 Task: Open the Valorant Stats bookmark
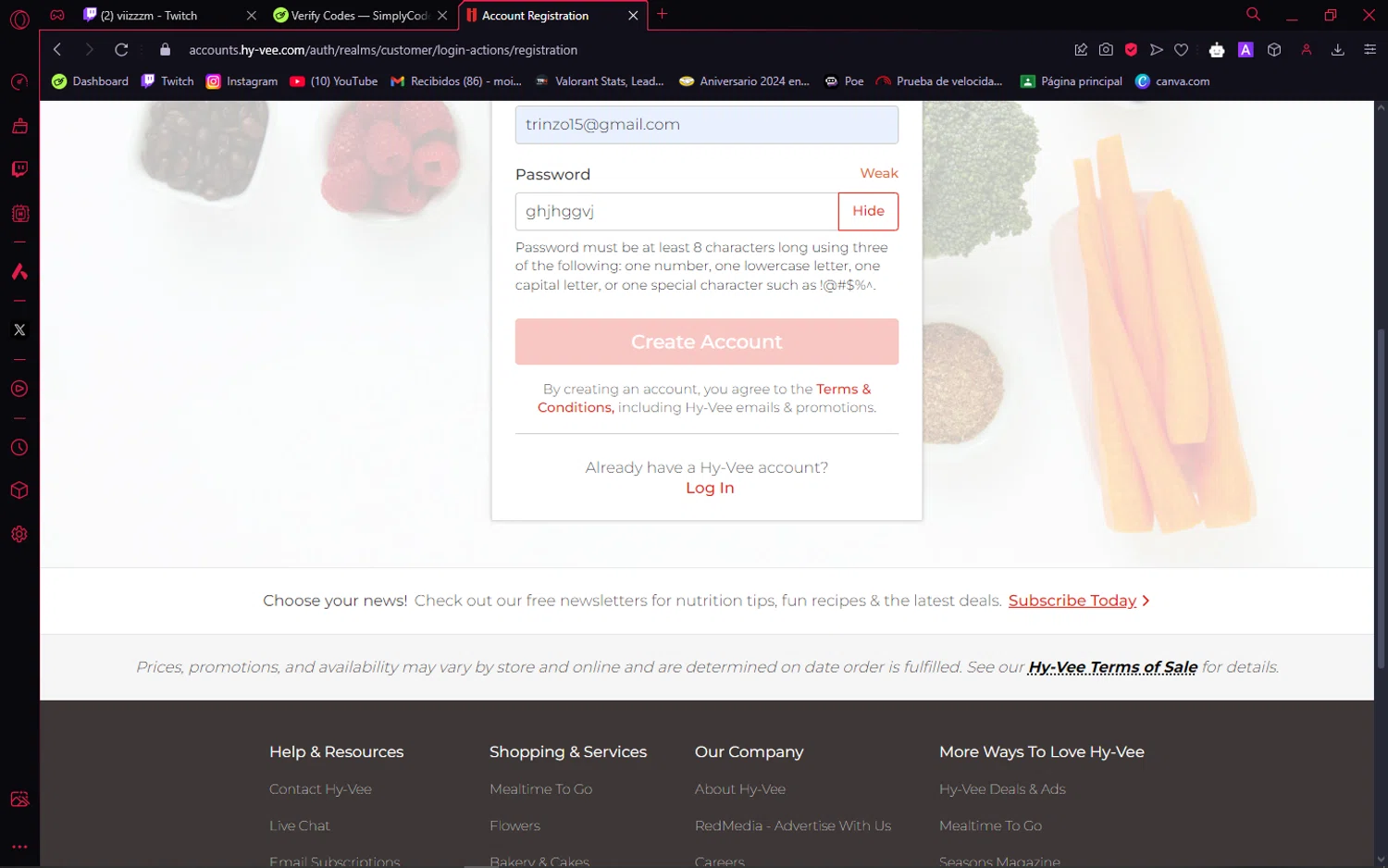coord(600,81)
